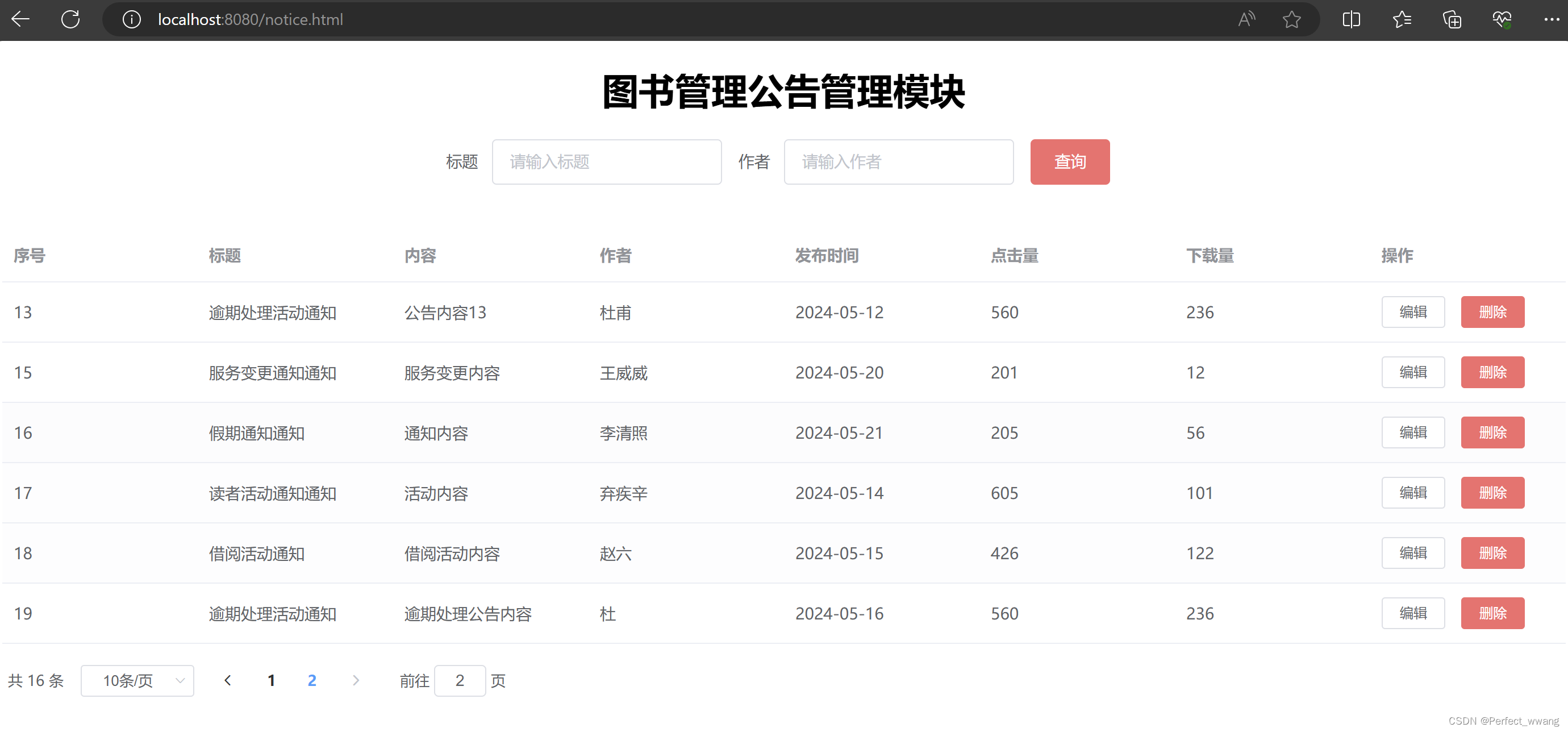Click the 查询 search button
The width and height of the screenshot is (1568, 732).
(x=1069, y=162)
